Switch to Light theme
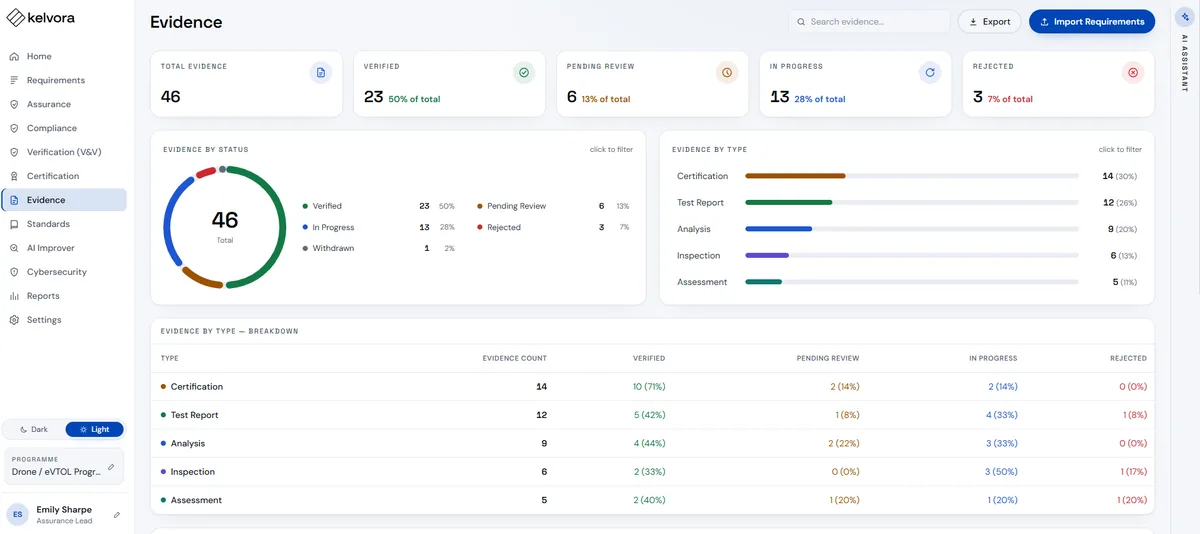Image resolution: width=1200 pixels, height=534 pixels. pyautogui.click(x=95, y=429)
